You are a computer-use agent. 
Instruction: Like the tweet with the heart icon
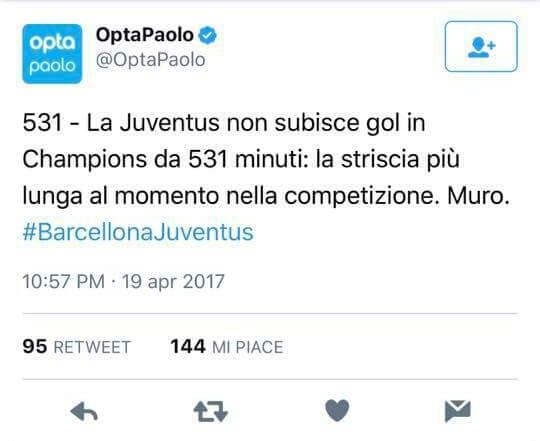click(x=337, y=411)
